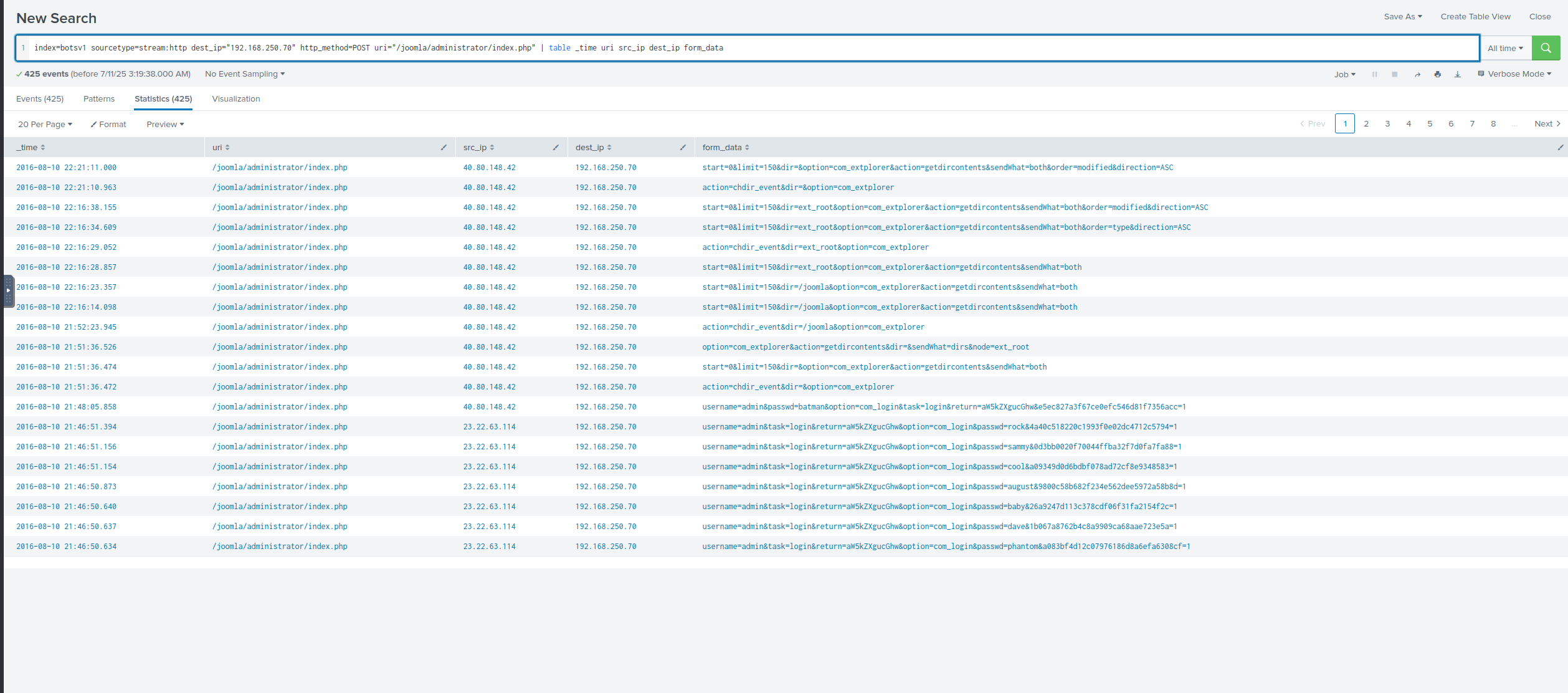The width and height of the screenshot is (1568, 693).
Task: Click src_ip 23.22.63.114 in 21:46:51.394 row
Action: tap(489, 427)
